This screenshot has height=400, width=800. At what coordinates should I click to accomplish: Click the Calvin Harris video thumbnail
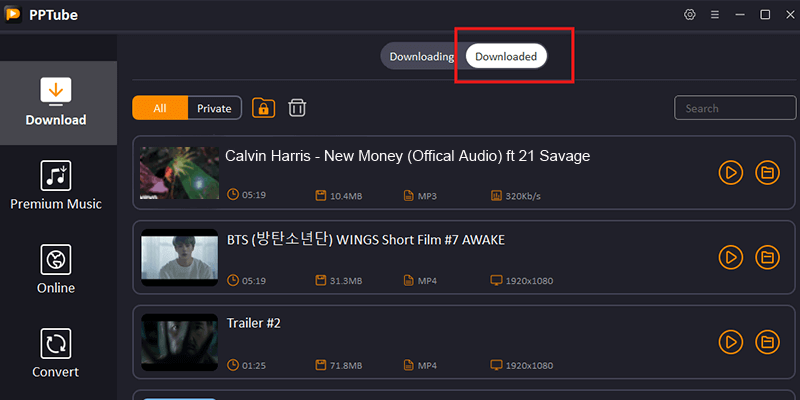coord(179,172)
